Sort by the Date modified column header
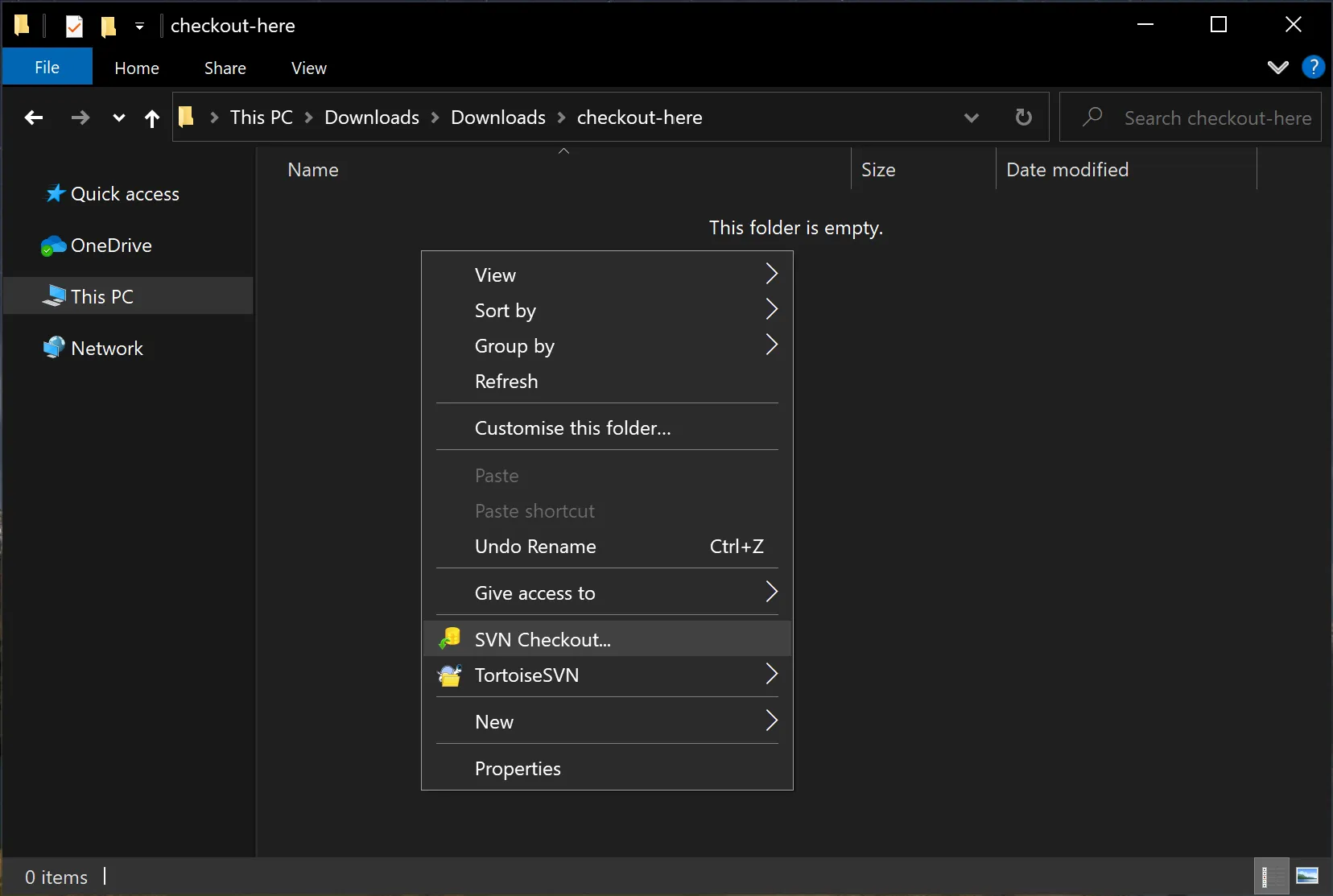 pyautogui.click(x=1067, y=170)
